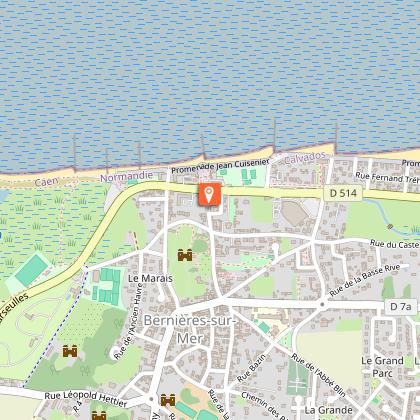The image size is (420, 420).
Task: Click the Rue de l'Abbé Blin label
Action: click(318, 375)
